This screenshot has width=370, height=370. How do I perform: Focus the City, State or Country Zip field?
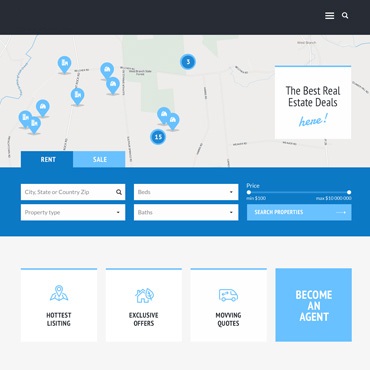click(x=73, y=192)
